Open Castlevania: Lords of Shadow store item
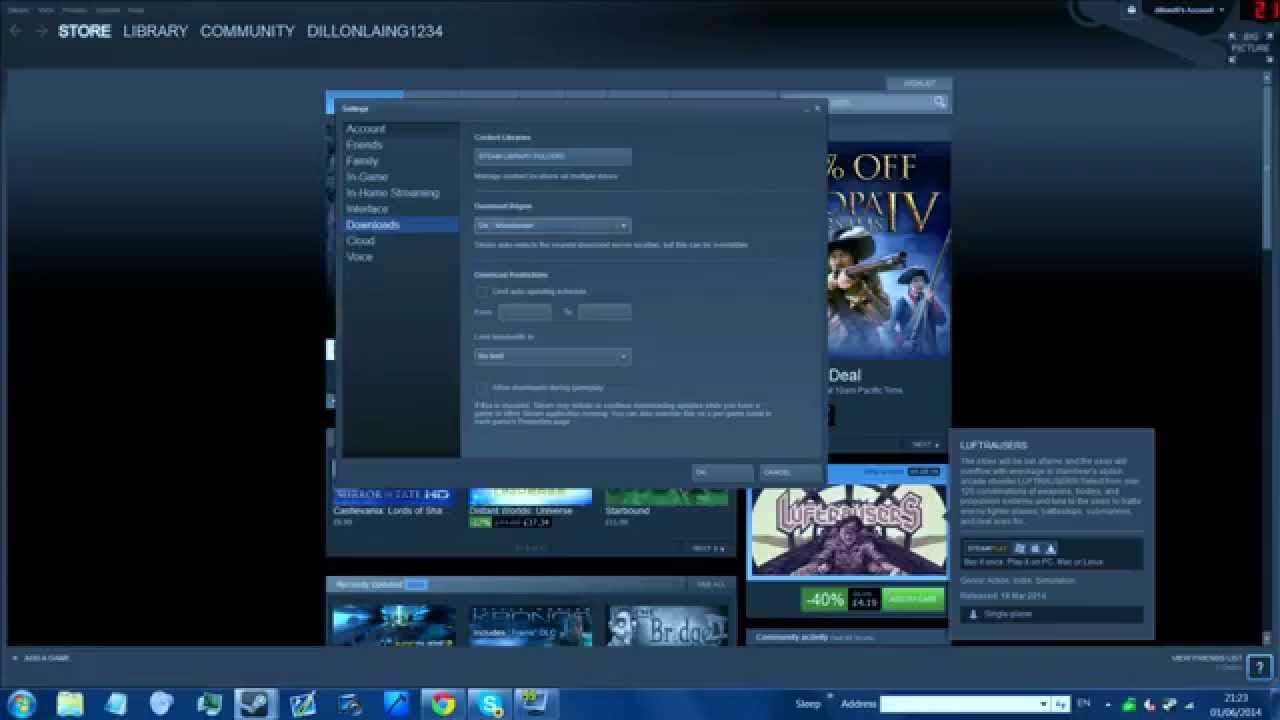Screen dimensions: 1280x720 point(392,505)
